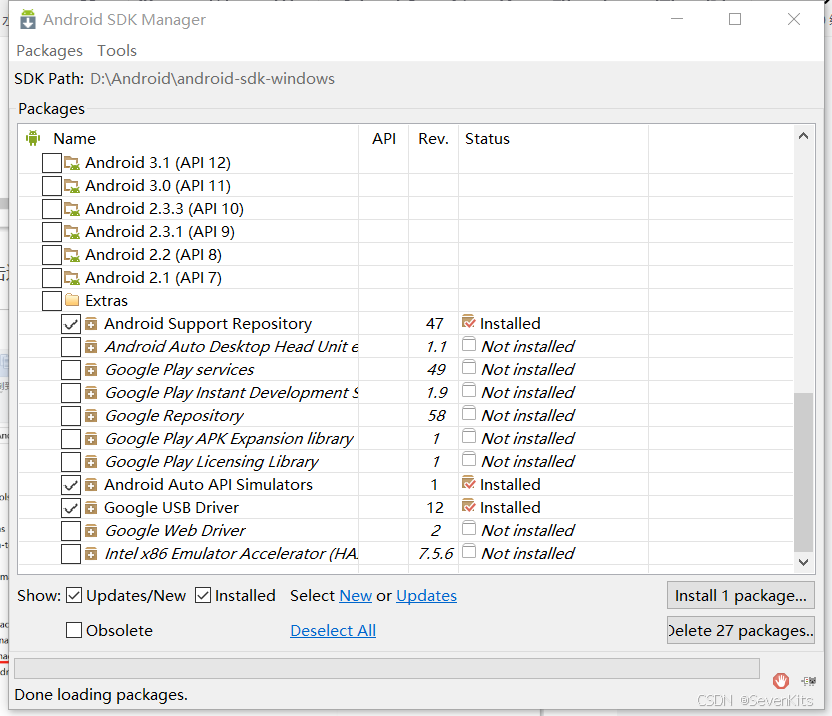832x716 pixels.
Task: Click package icon of Intel x86 Emulator Accelerator
Action: [91, 554]
